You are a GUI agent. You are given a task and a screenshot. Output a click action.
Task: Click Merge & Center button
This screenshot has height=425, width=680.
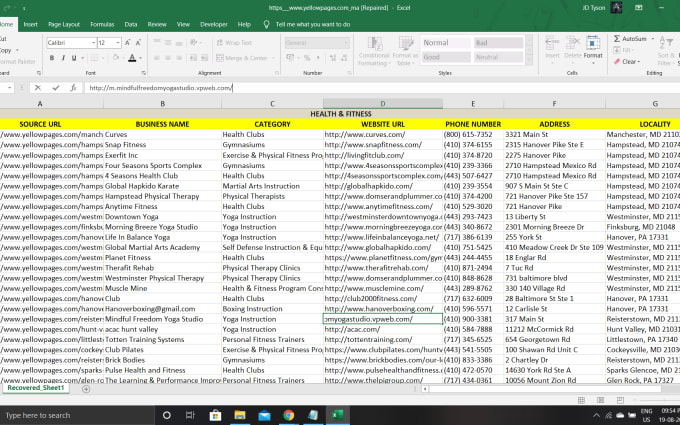(x=241, y=58)
